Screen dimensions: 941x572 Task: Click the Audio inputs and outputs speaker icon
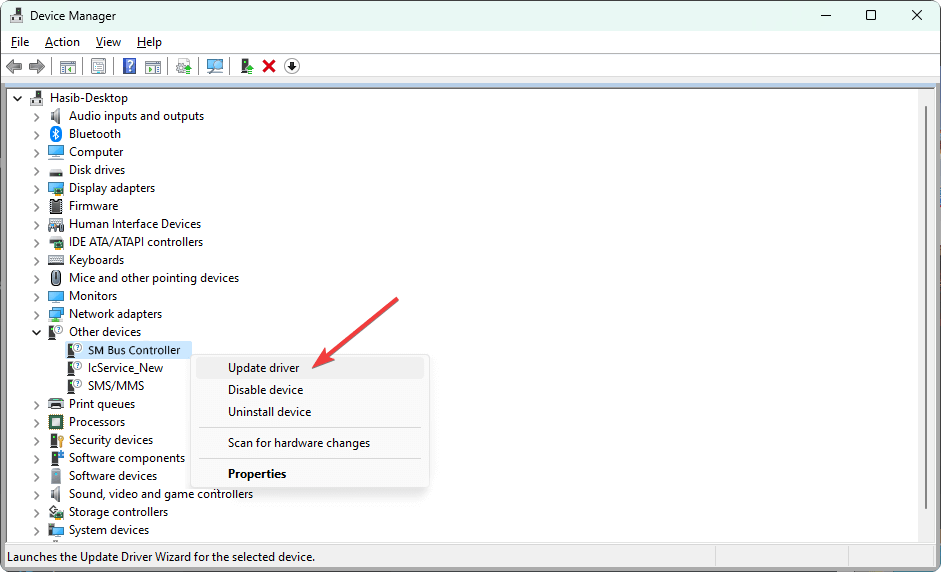(56, 116)
